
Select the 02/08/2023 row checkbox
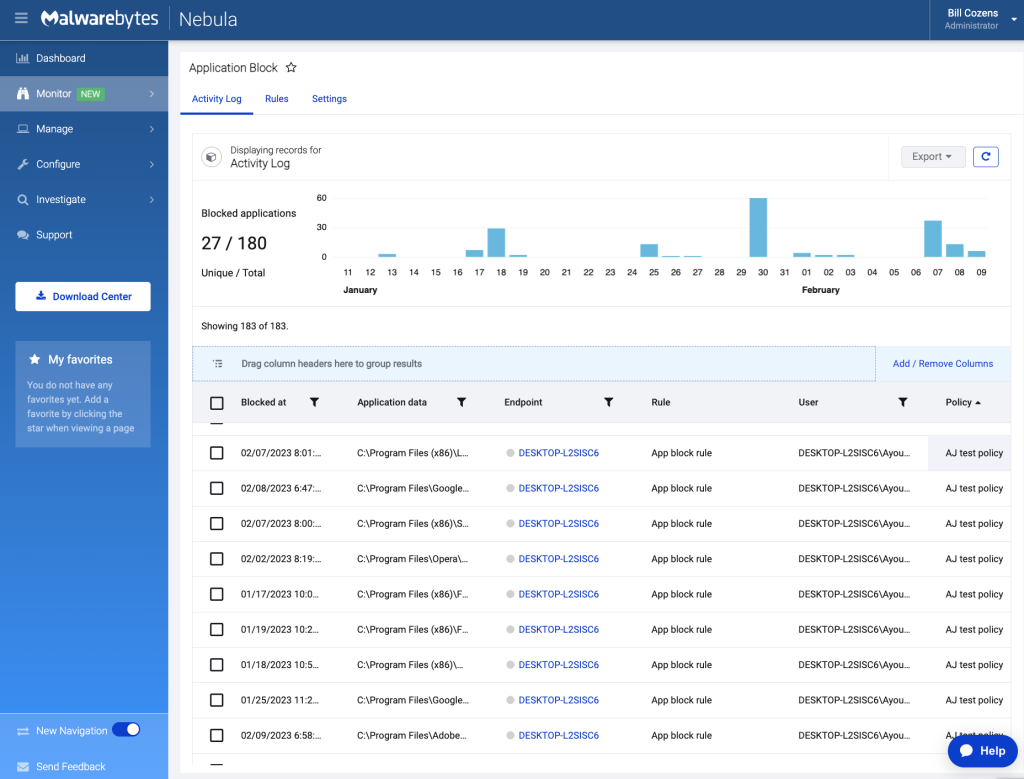click(217, 488)
